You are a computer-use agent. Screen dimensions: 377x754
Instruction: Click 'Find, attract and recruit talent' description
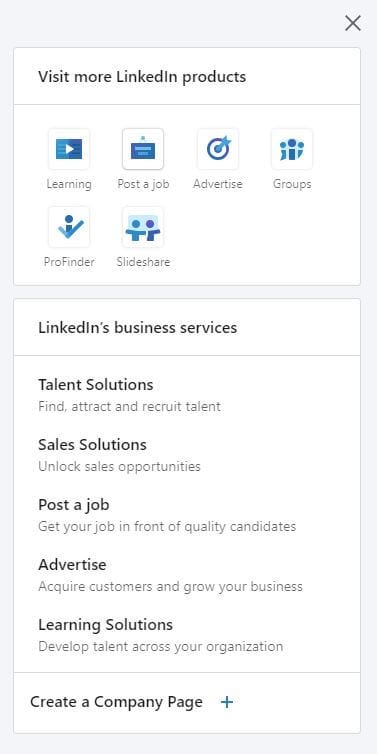click(x=129, y=406)
